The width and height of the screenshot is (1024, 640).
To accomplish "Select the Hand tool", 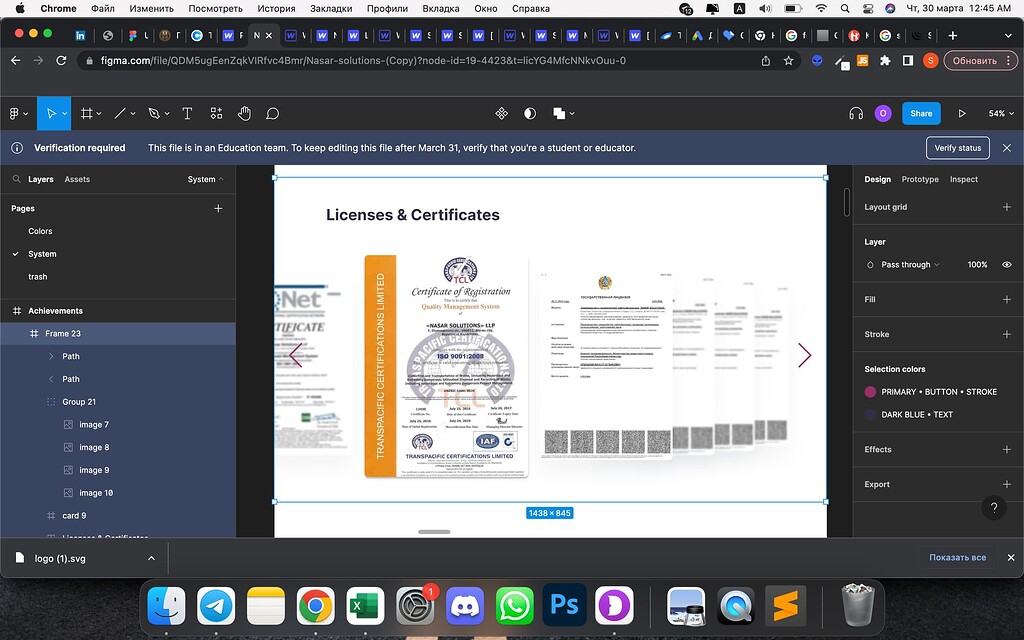I will (244, 113).
